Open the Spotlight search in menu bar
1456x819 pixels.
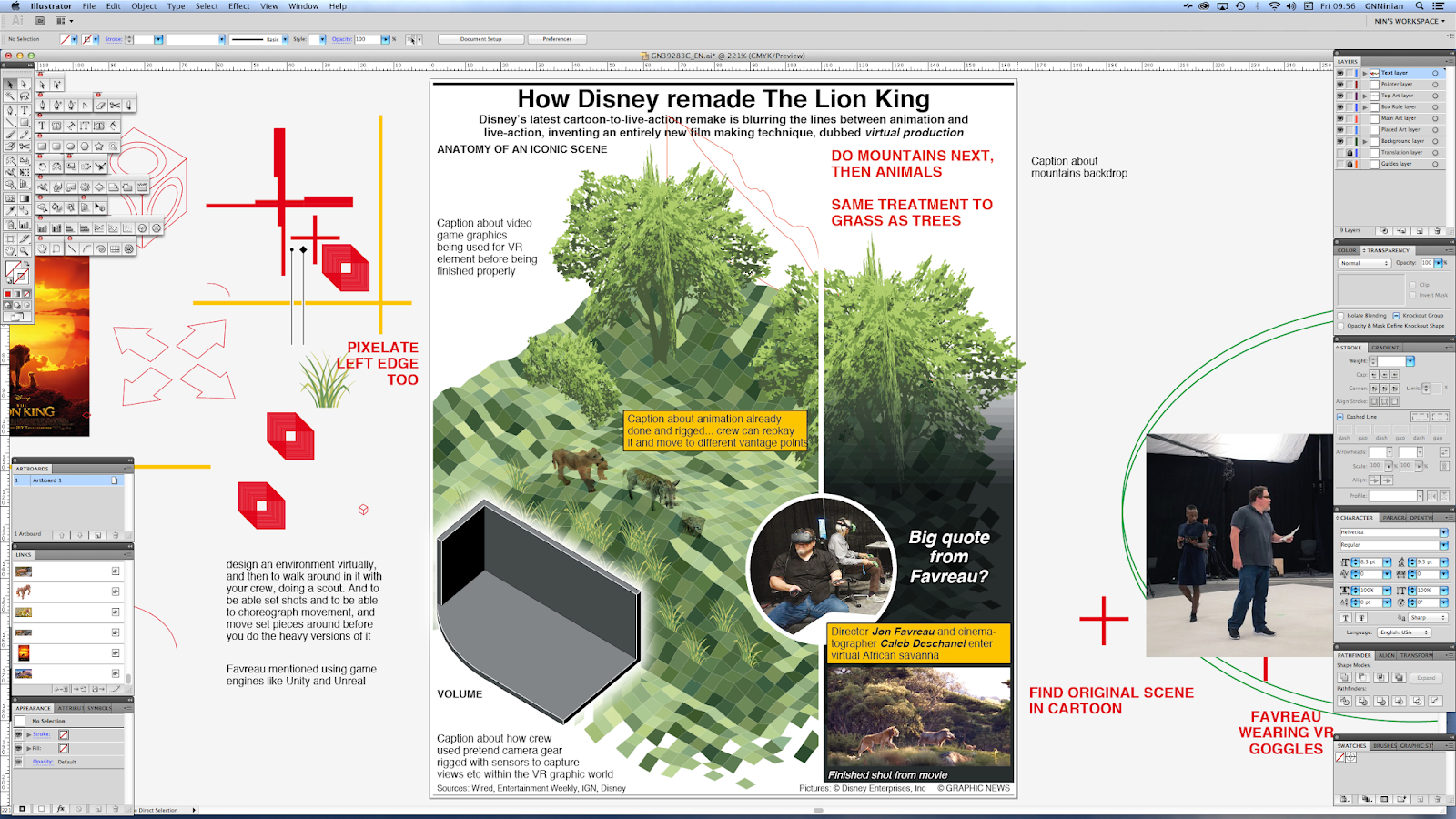1420,6
